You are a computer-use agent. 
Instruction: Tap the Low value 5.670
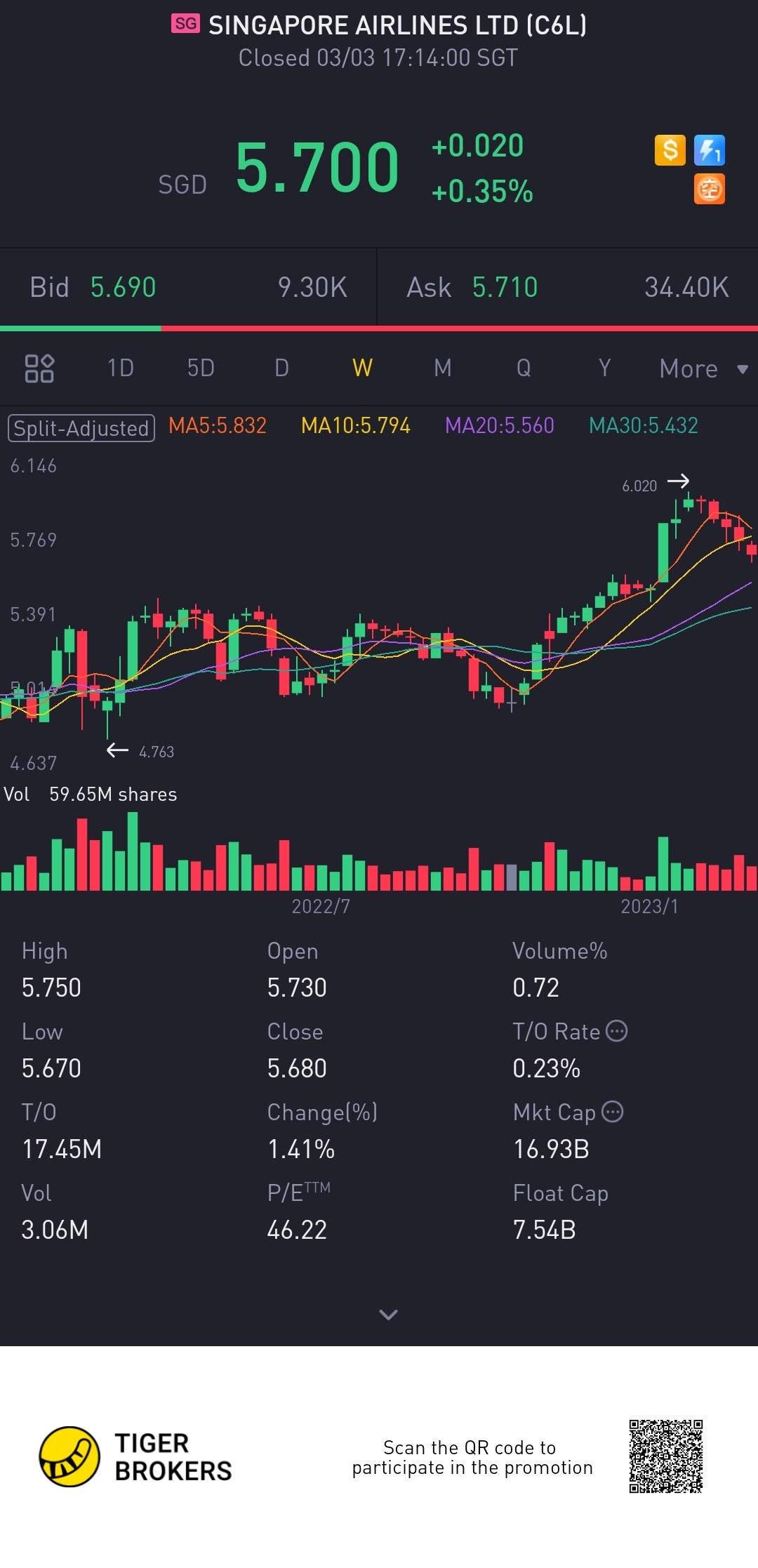tap(51, 1068)
